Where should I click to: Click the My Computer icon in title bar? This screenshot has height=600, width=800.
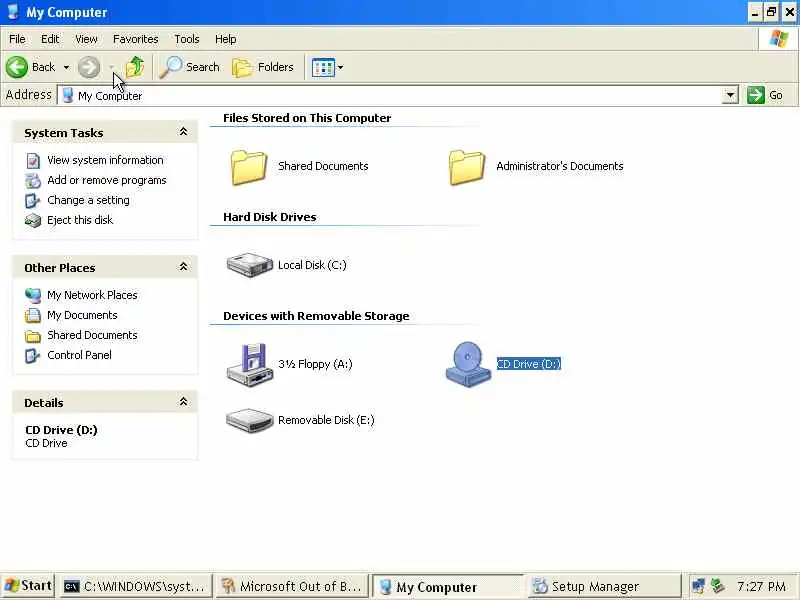(x=12, y=11)
